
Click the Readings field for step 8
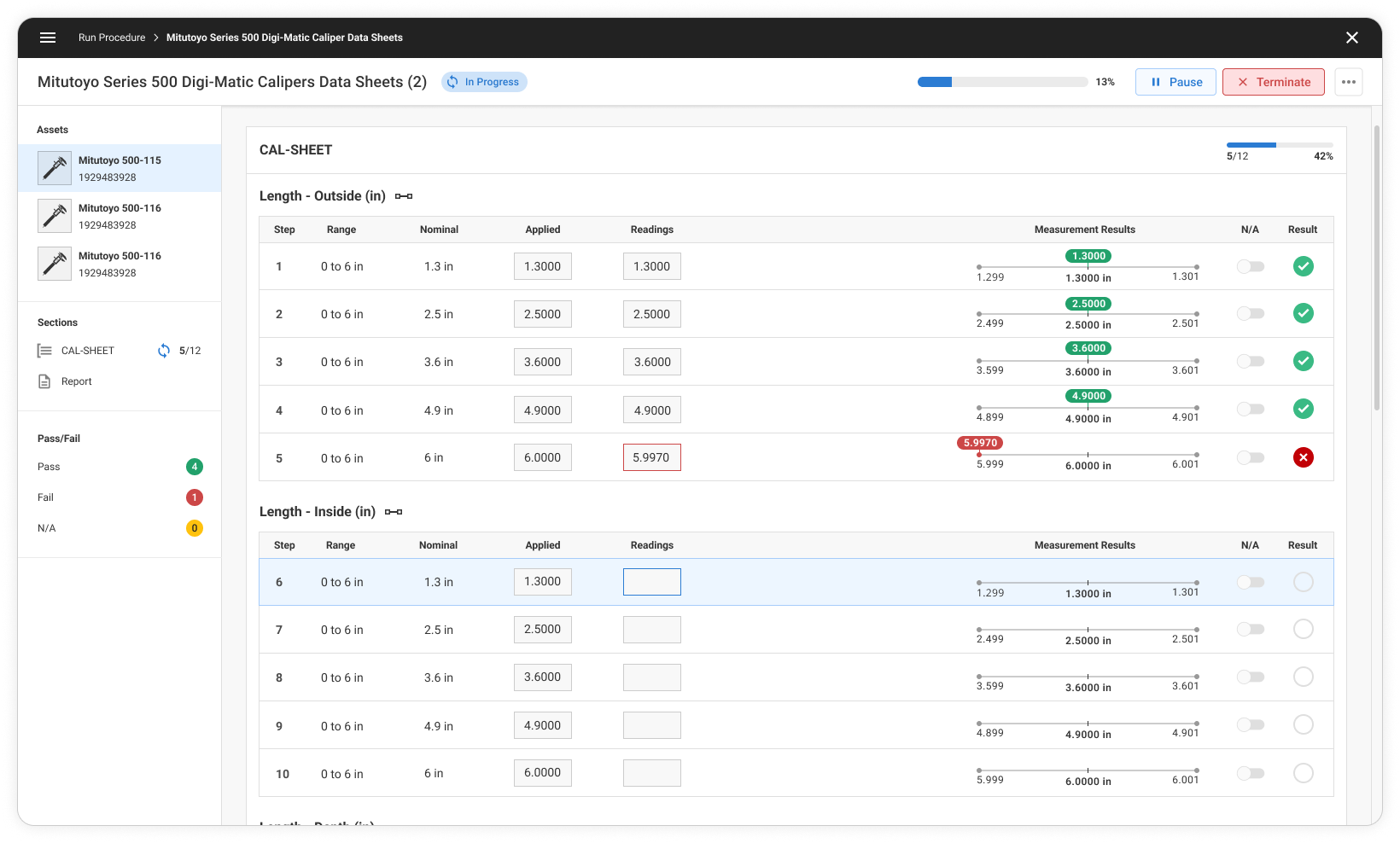(x=652, y=677)
